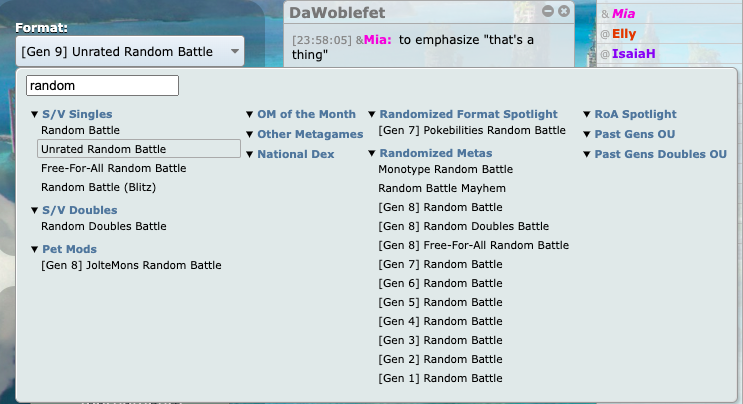Expand the RoA Spotlight section
This screenshot has height=404, width=743.
[635, 114]
